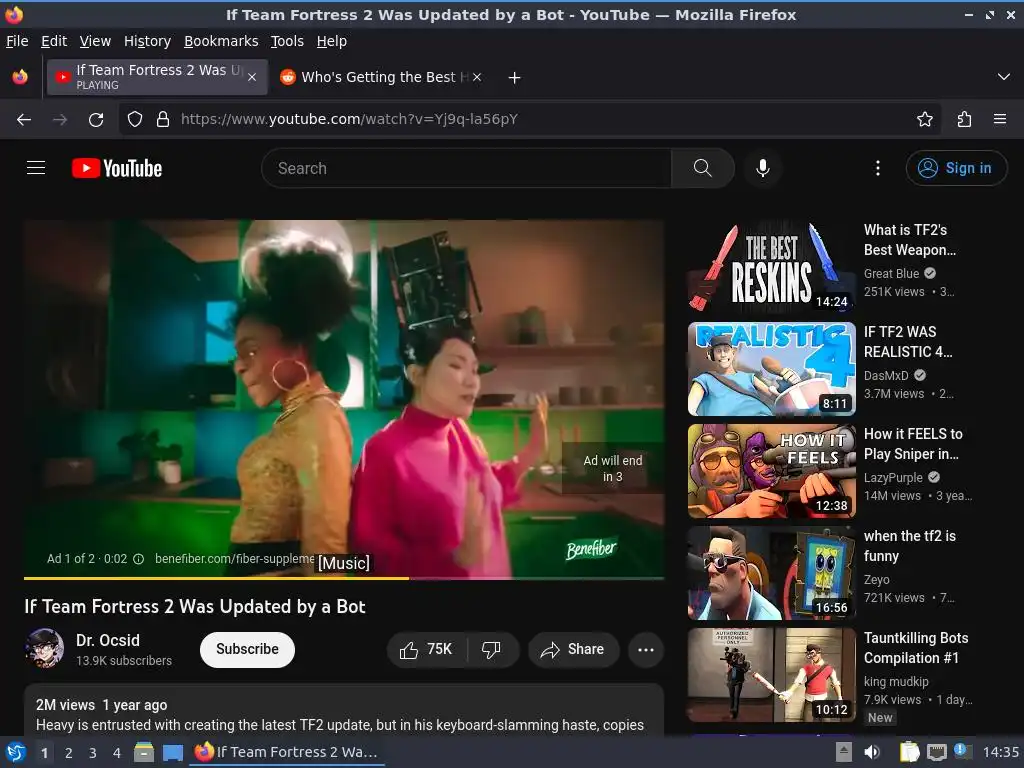This screenshot has width=1024, height=768.
Task: Click the Firefox taskbar window entry
Action: (287, 752)
